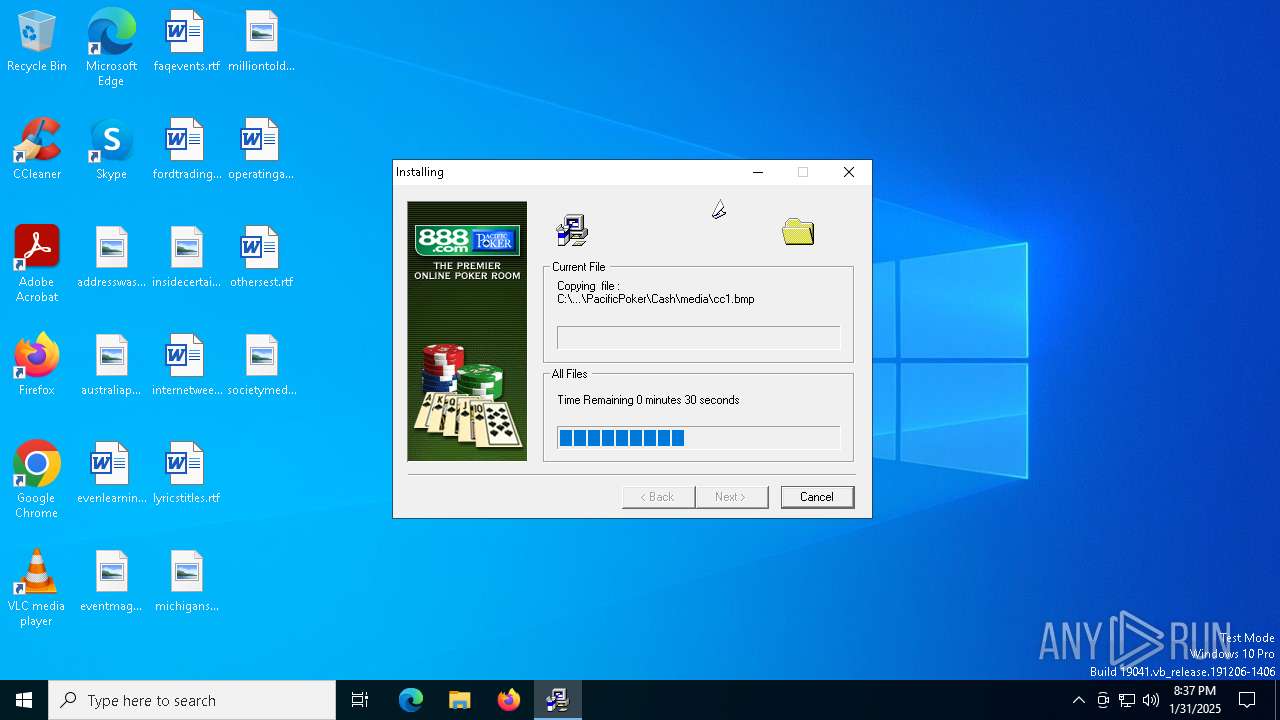Click the installer taskbar icon
This screenshot has height=720, width=1280.
pos(557,700)
